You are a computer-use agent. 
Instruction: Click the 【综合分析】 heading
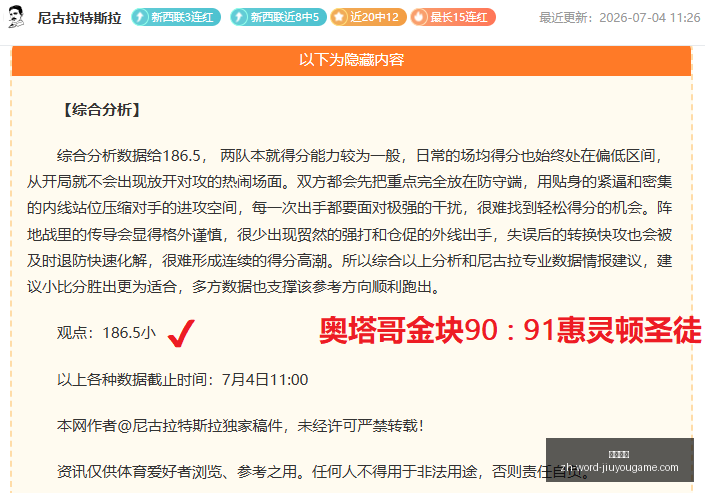pyautogui.click(x=102, y=109)
